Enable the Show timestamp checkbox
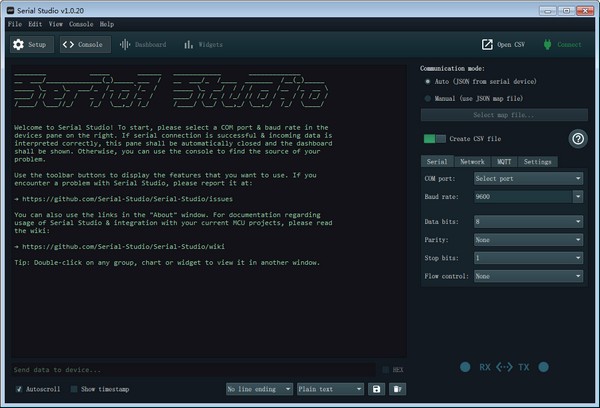The width and height of the screenshot is (600, 408). [74, 388]
